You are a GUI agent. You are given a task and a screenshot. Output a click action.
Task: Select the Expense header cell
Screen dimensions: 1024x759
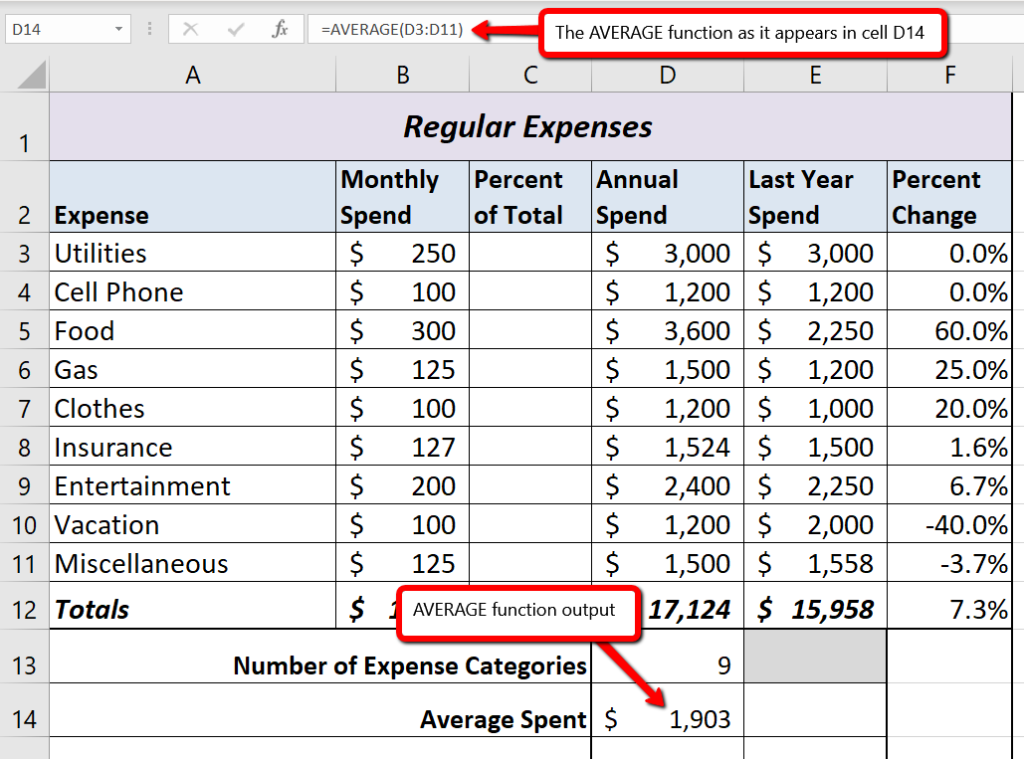[x=193, y=197]
